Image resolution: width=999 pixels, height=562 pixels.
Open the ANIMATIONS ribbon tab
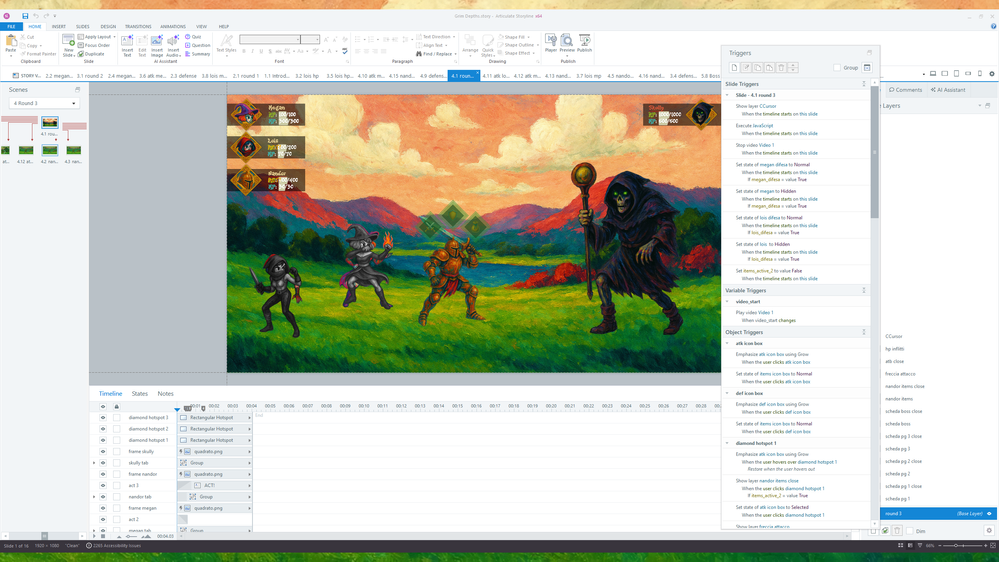click(x=173, y=27)
